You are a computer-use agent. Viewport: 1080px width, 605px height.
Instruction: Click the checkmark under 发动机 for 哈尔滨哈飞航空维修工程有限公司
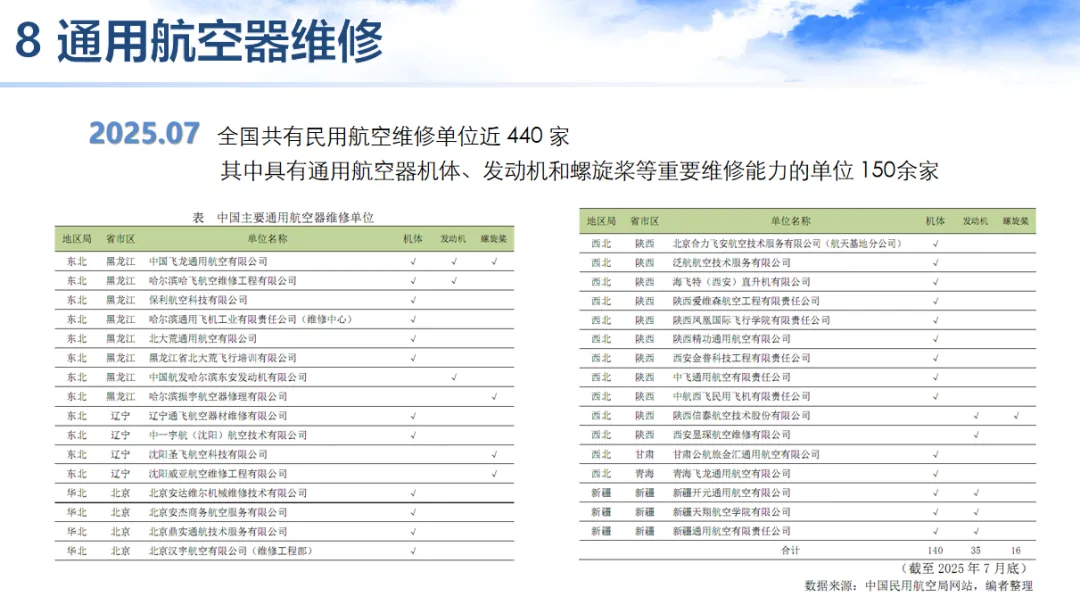tap(453, 280)
